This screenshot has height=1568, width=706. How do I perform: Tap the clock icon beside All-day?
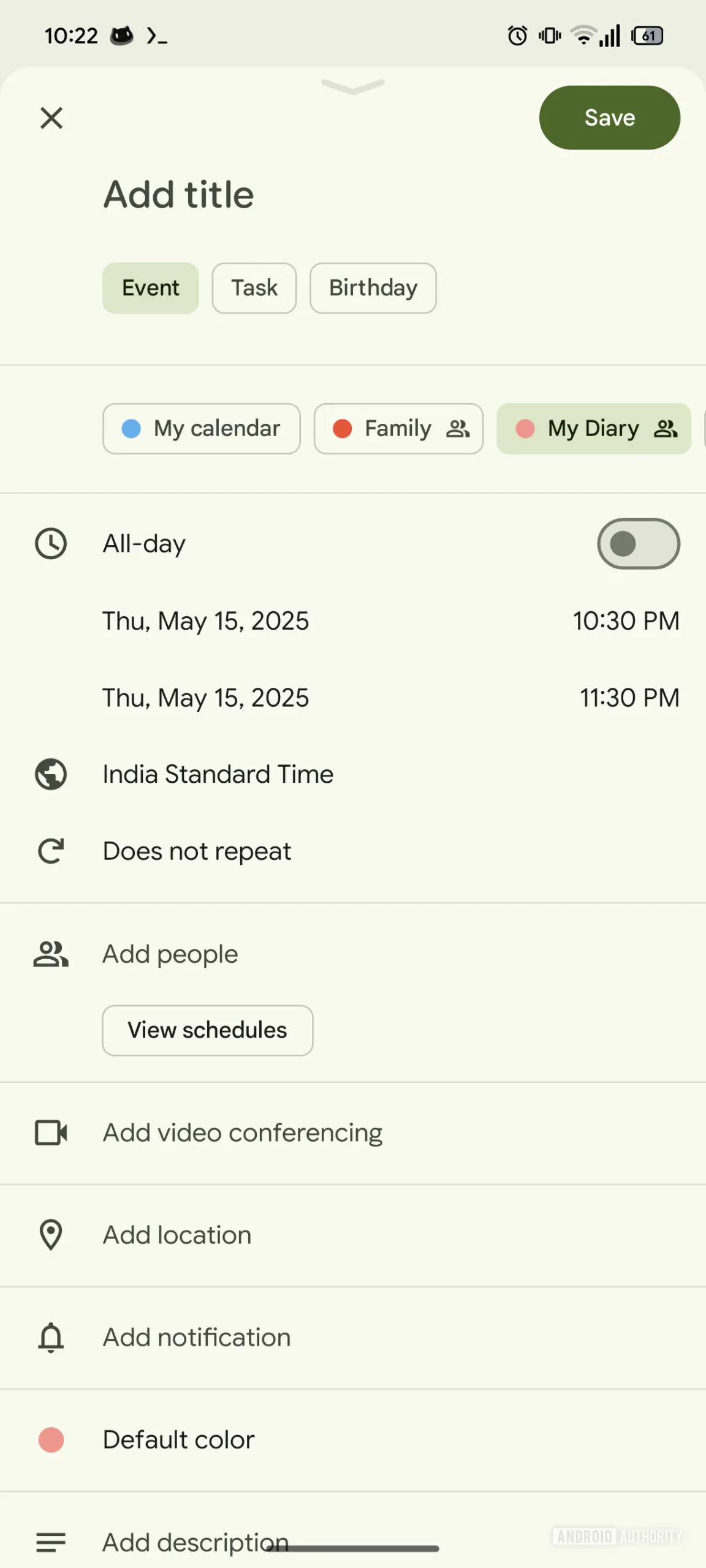51,543
